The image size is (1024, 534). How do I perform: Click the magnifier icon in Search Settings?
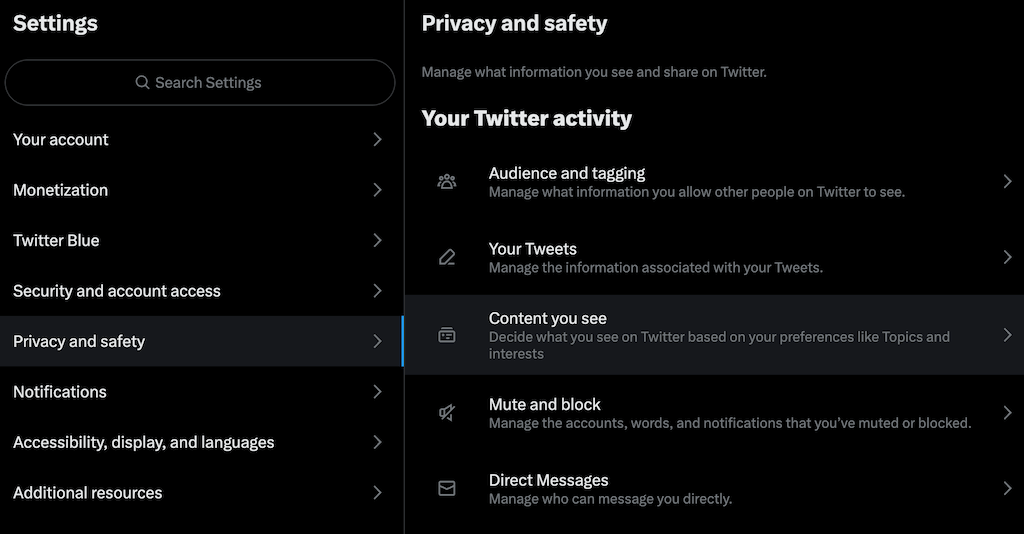[x=143, y=83]
